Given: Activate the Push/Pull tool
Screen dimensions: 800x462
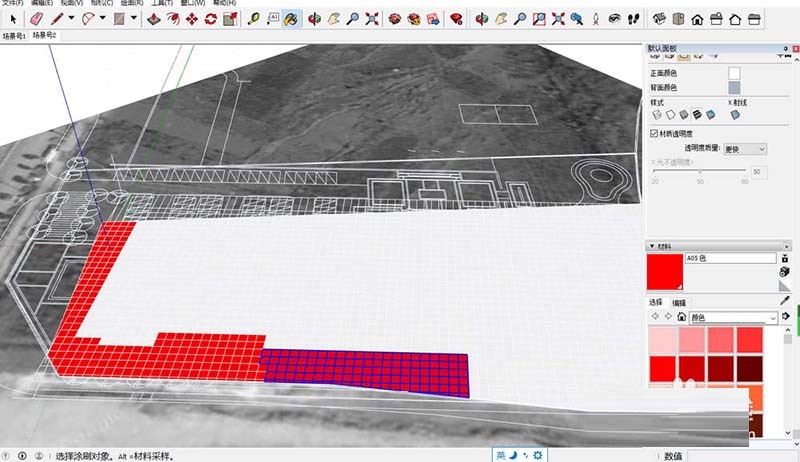Looking at the screenshot, I should point(154,19).
